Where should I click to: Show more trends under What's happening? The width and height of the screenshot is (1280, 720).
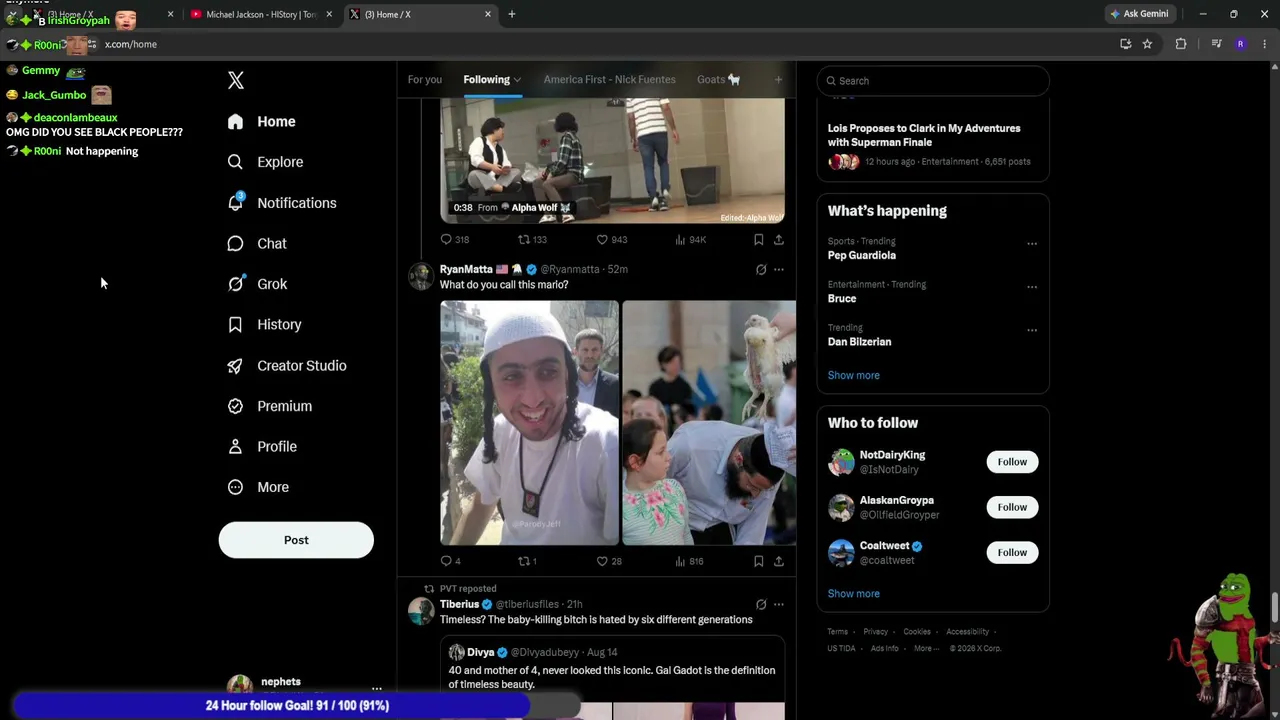tap(854, 375)
